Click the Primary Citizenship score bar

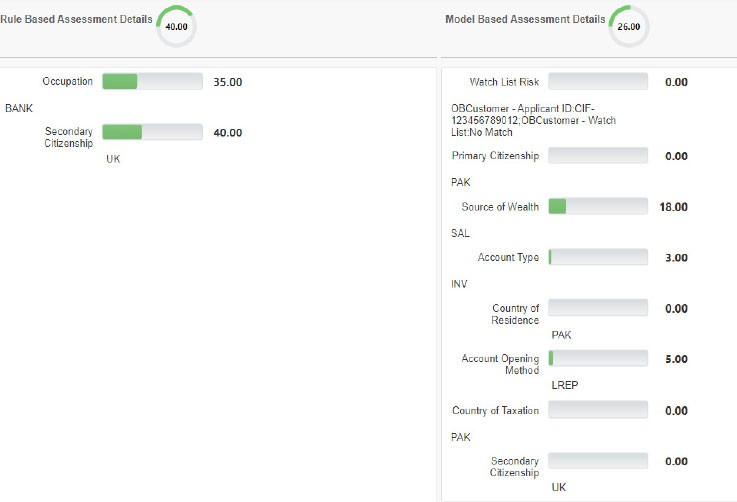click(x=598, y=156)
